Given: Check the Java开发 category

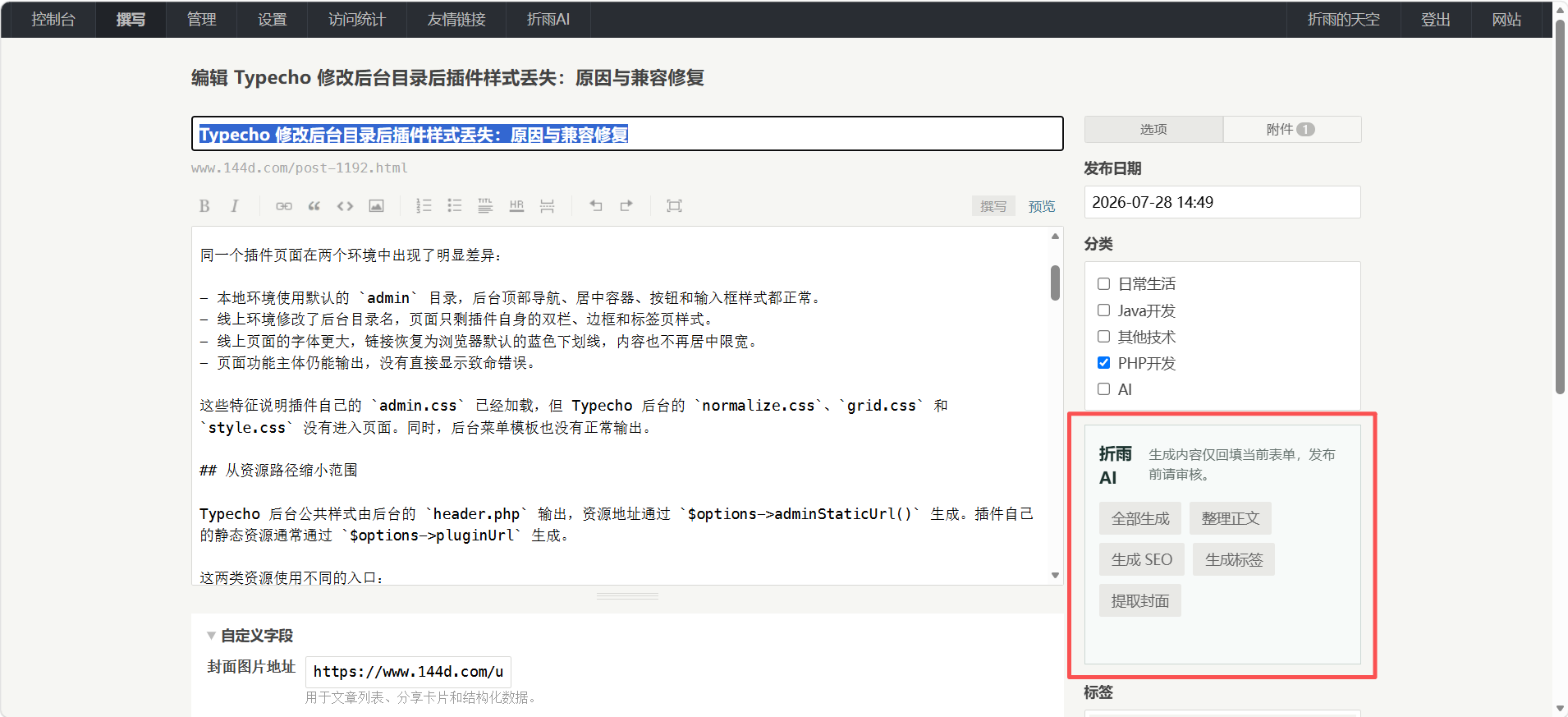Looking at the screenshot, I should [1104, 310].
